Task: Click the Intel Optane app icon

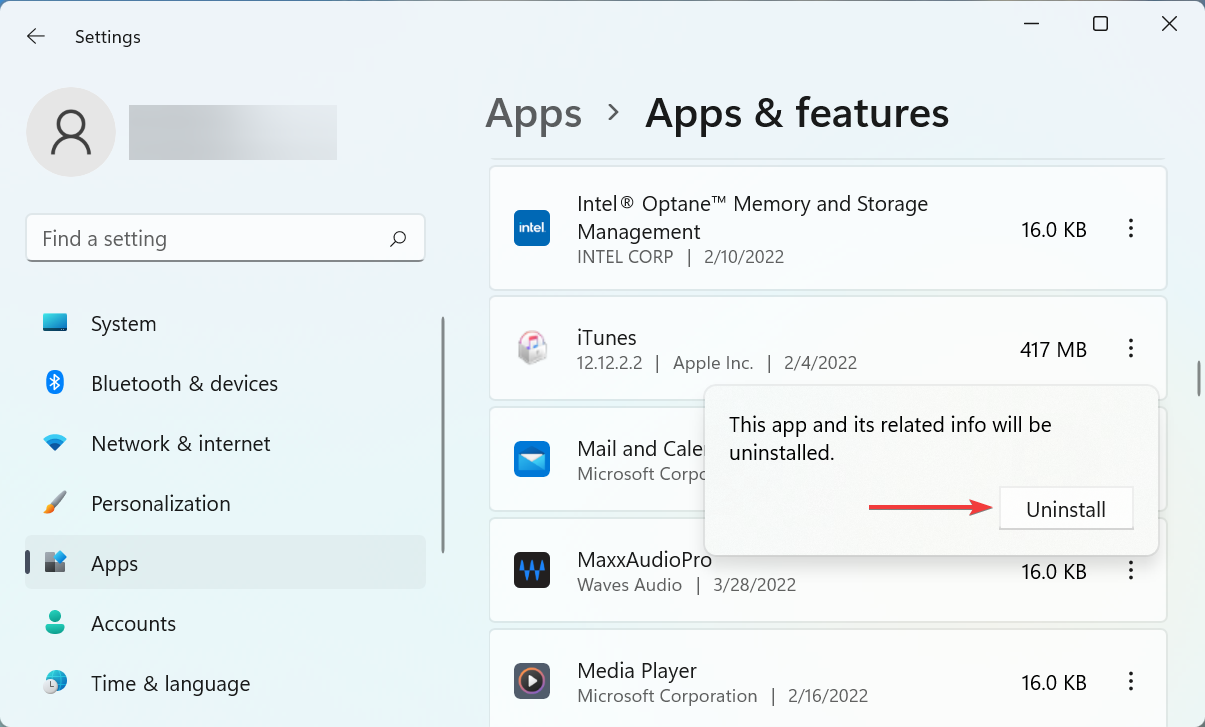Action: (532, 228)
